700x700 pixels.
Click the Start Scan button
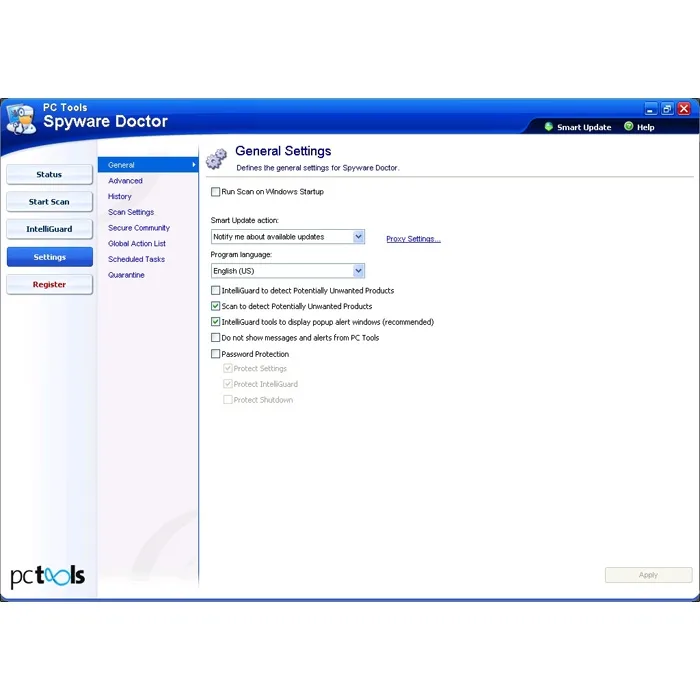50,202
